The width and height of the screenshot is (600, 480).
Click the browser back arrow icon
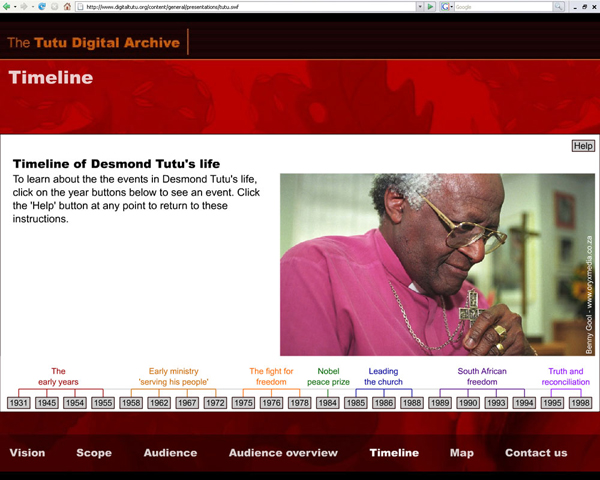[7, 6]
